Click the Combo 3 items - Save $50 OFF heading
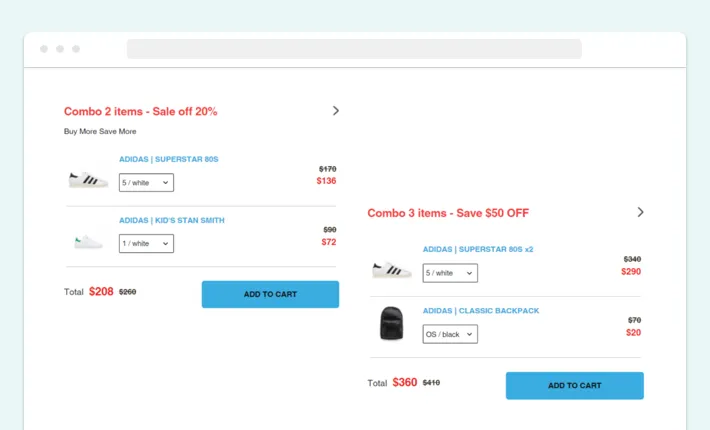The height and width of the screenshot is (430, 710). (448, 213)
